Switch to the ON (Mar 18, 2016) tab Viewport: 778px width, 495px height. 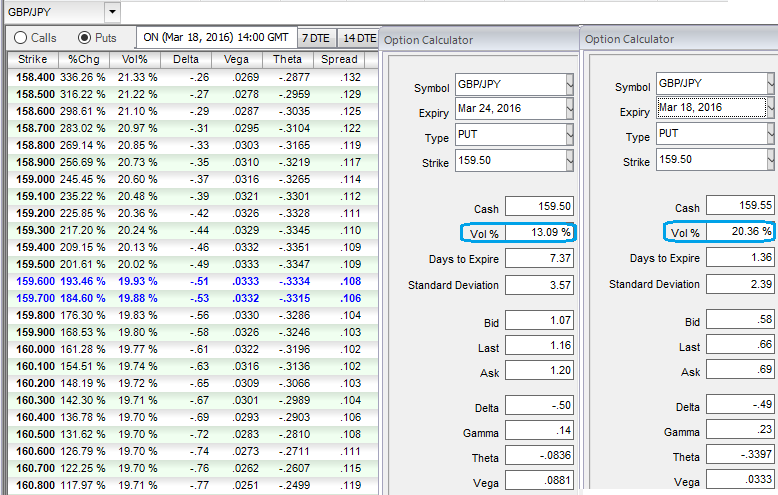pyautogui.click(x=215, y=37)
